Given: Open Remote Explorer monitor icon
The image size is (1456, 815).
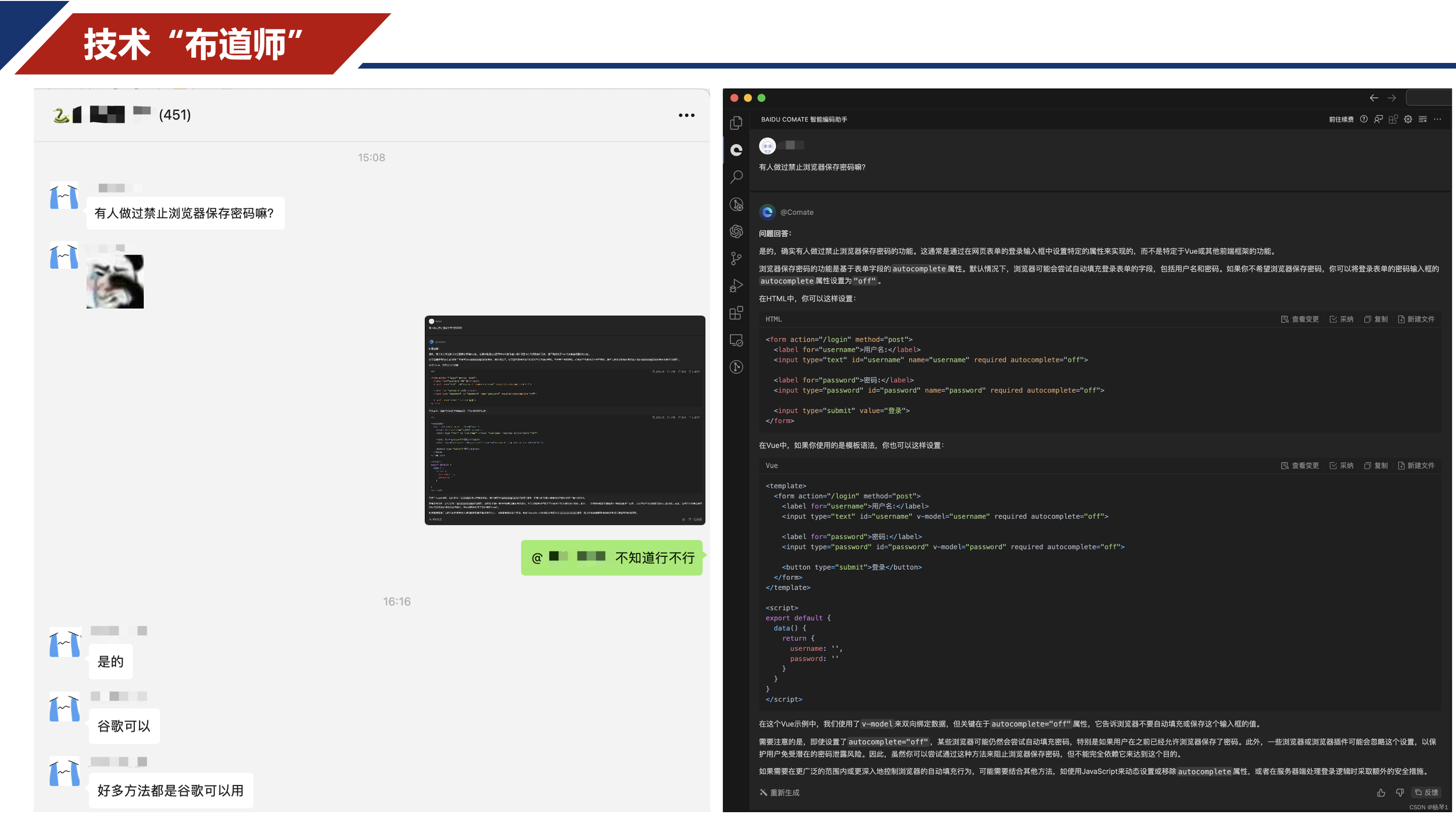Looking at the screenshot, I should [x=736, y=340].
